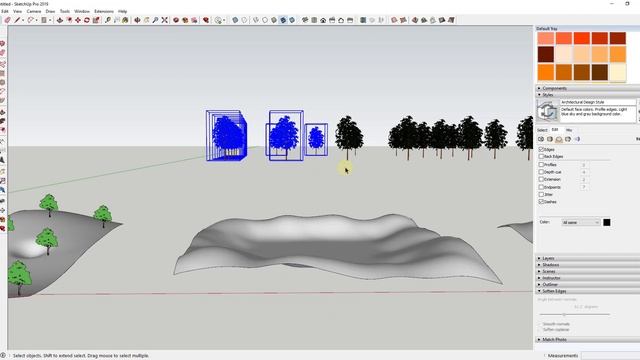Select the Eraser tool in top toolbar
640x360 pixels.
[7, 20]
